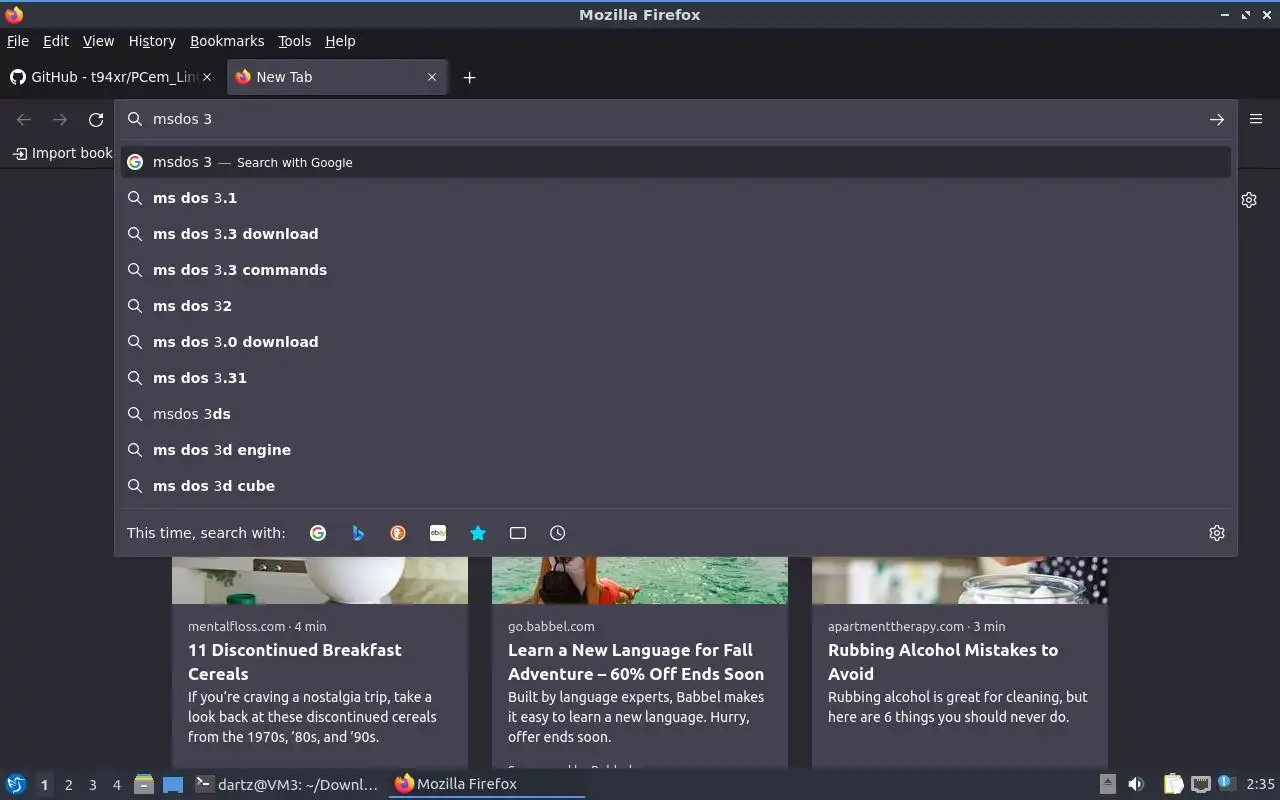Open the network tray icon
This screenshot has width=1280, height=800.
[x=1201, y=784]
